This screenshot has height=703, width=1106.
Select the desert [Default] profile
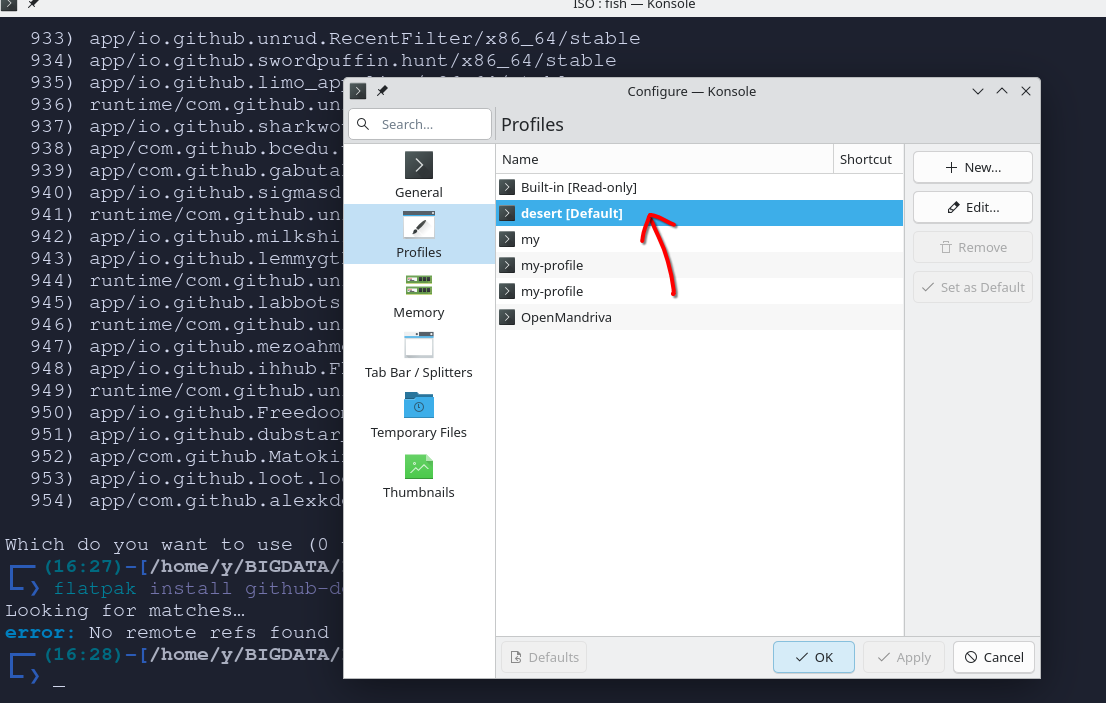click(699, 213)
